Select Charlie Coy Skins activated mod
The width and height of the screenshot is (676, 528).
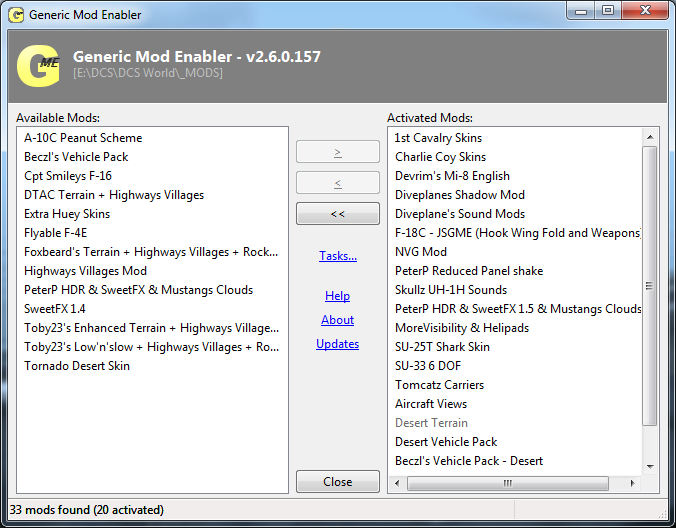[440, 157]
